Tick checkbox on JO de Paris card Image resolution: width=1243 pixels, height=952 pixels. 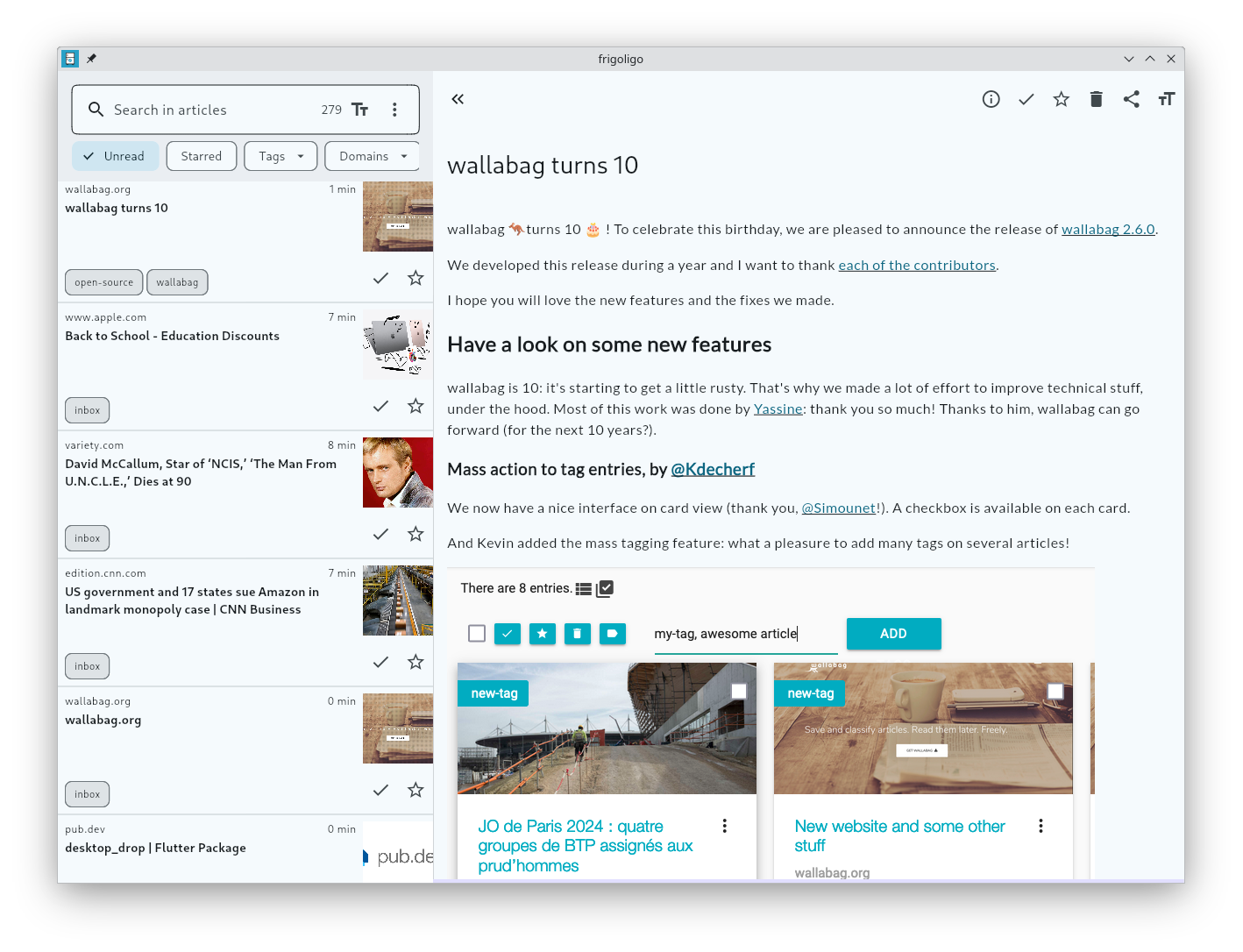(x=739, y=691)
